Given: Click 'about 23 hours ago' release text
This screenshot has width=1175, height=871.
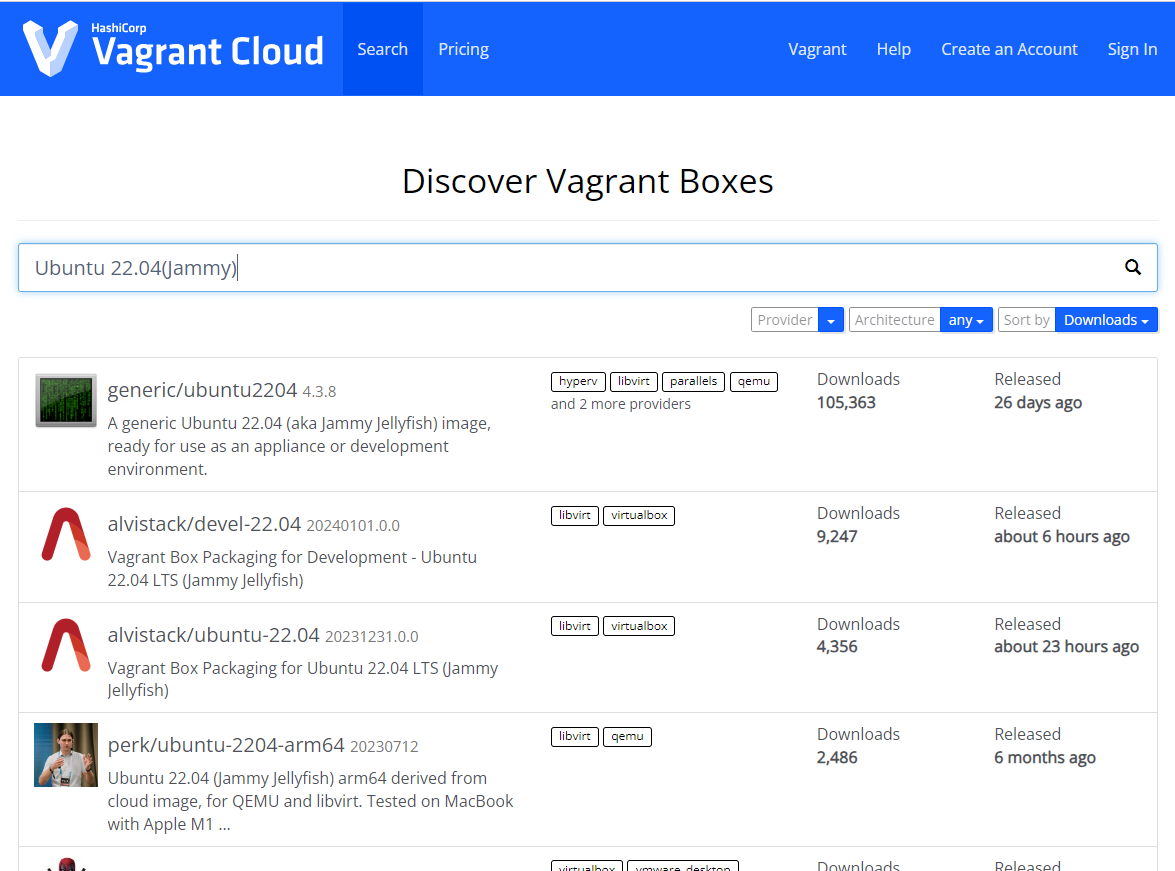Looking at the screenshot, I should pos(1066,647).
